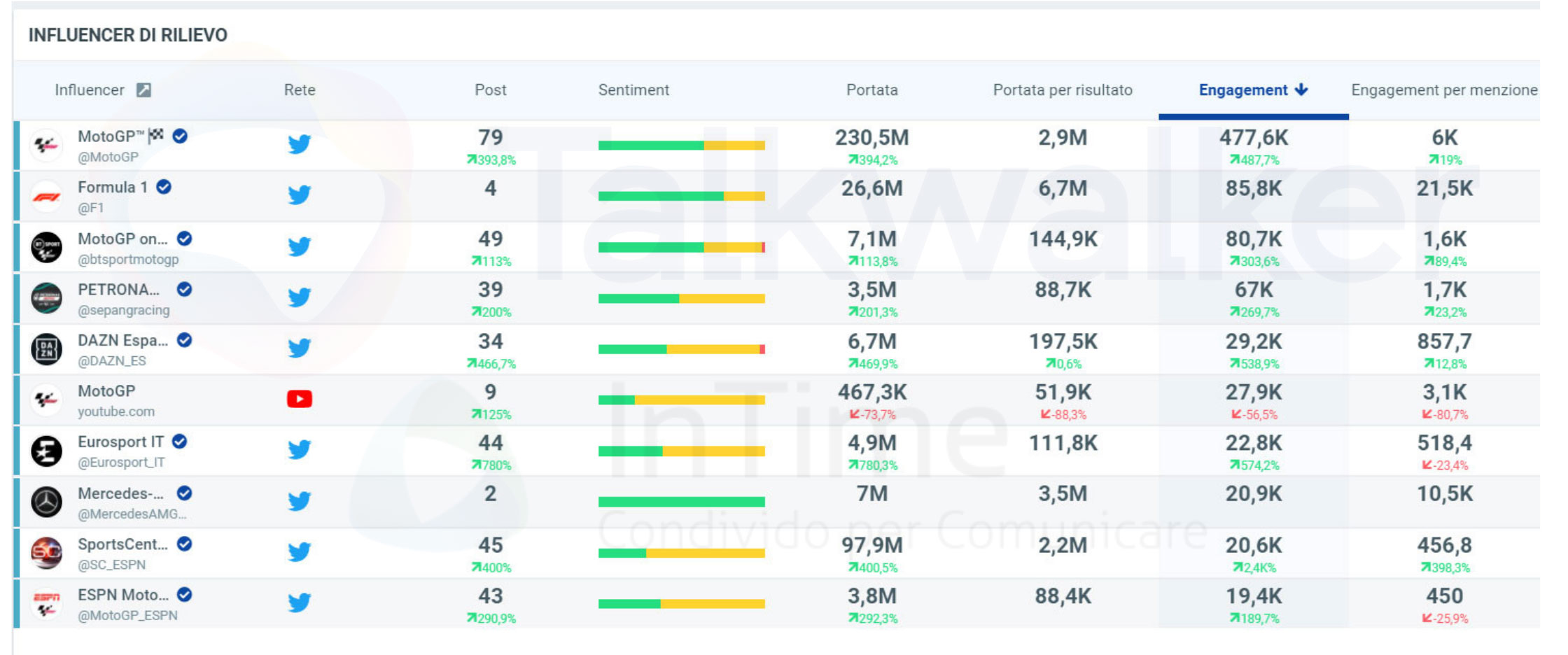Open the @sepangracing handle link
This screenshot has height=655, width=1568.
click(124, 310)
